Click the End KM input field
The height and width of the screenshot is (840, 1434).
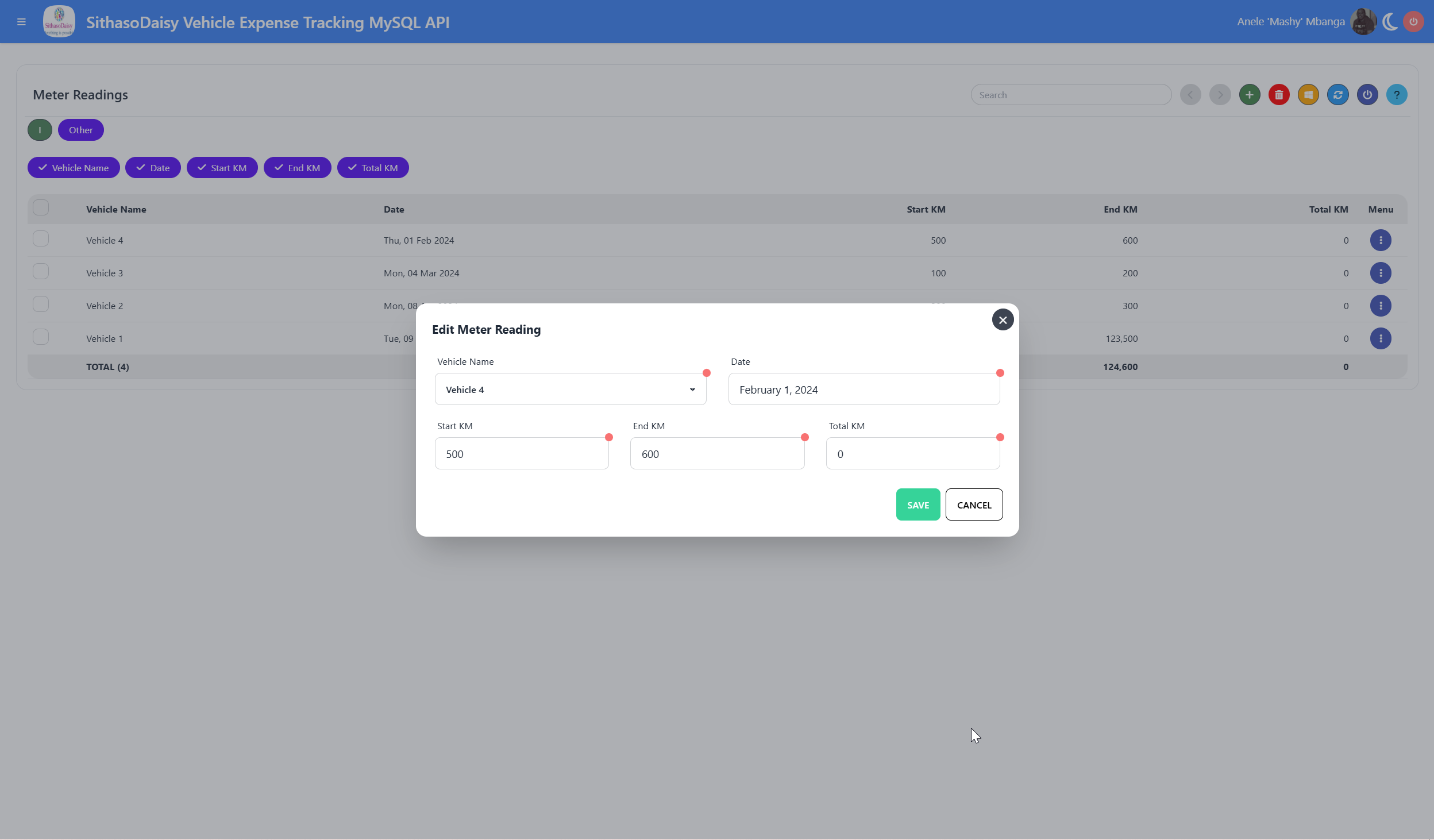[717, 454]
